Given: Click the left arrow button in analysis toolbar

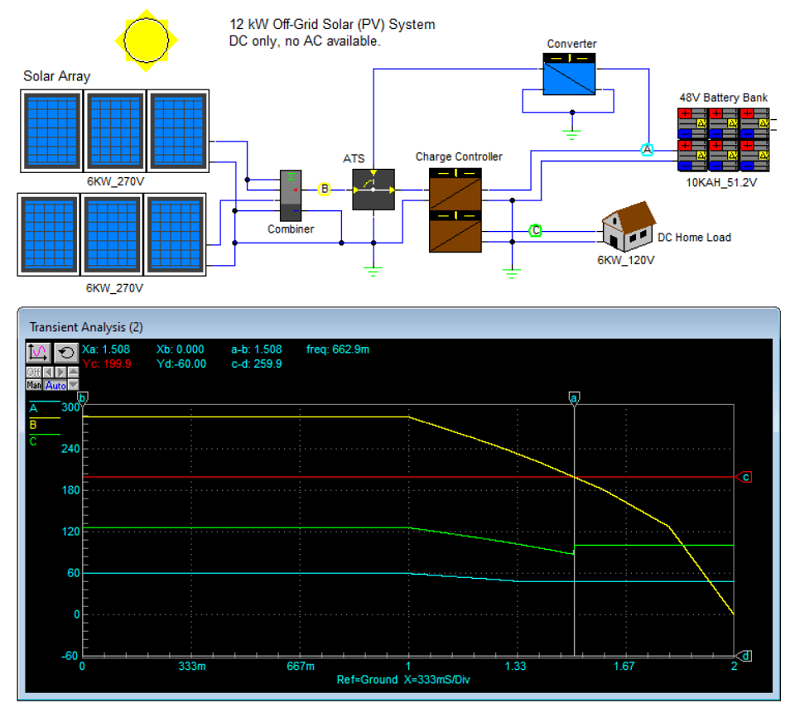Looking at the screenshot, I should (50, 371).
